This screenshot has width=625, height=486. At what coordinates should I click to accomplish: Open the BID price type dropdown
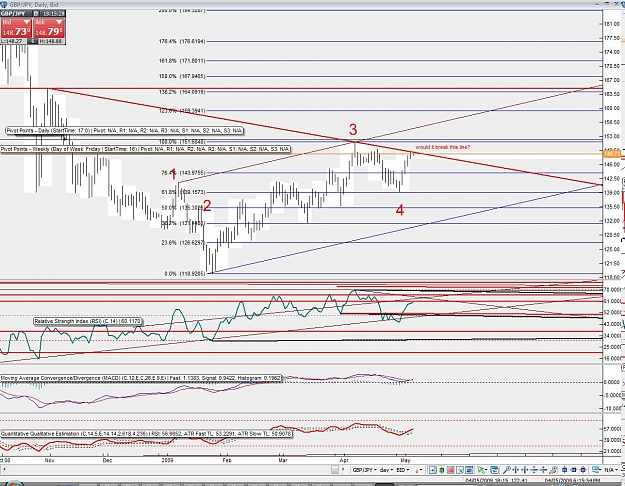point(403,470)
